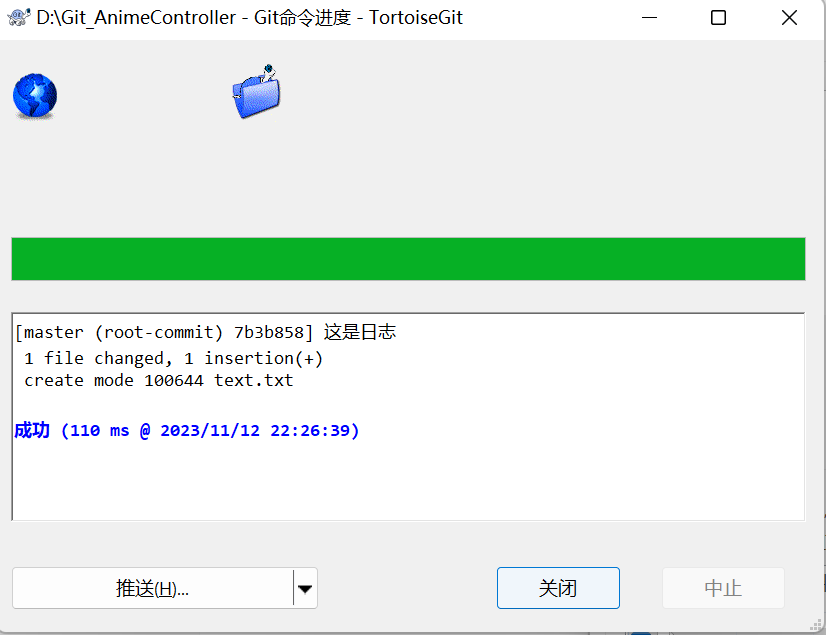This screenshot has width=826, height=635.
Task: Click the TortoiseGit turtle icon in title bar
Action: coord(19,17)
